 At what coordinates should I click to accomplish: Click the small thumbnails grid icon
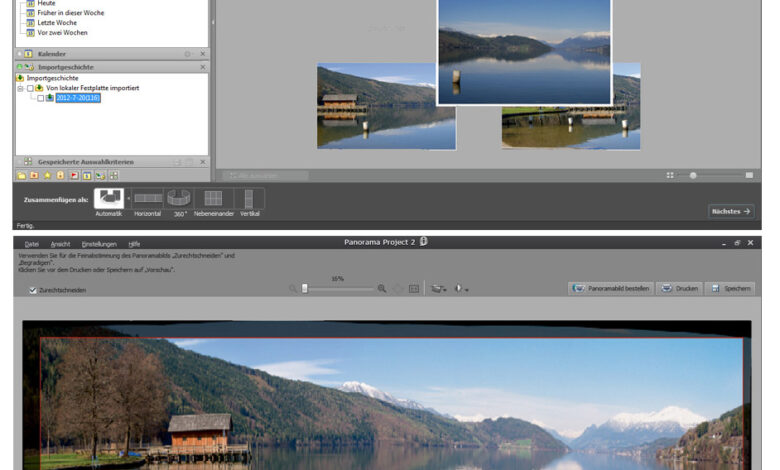pos(670,175)
